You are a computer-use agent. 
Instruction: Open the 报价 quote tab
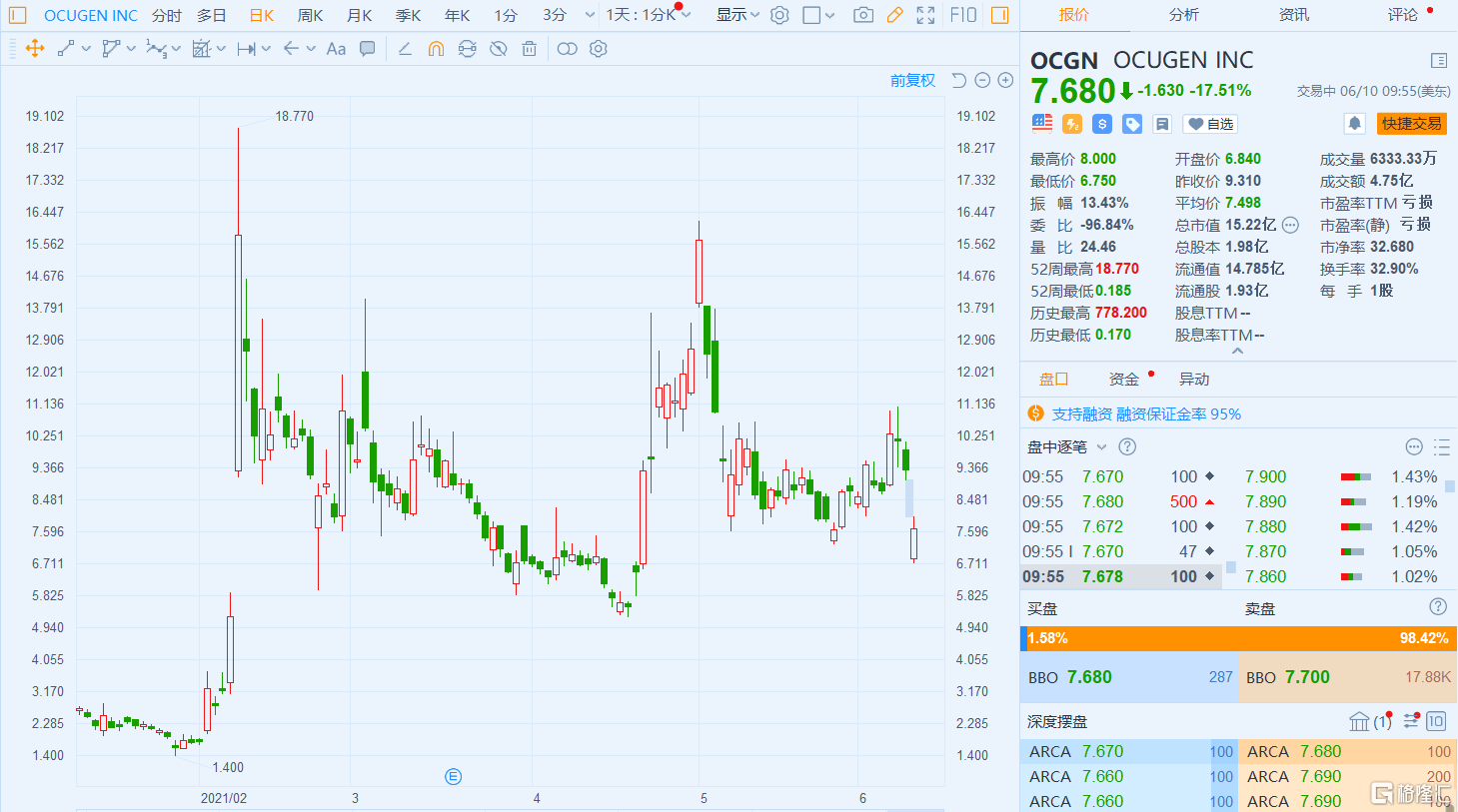pyautogui.click(x=1074, y=15)
